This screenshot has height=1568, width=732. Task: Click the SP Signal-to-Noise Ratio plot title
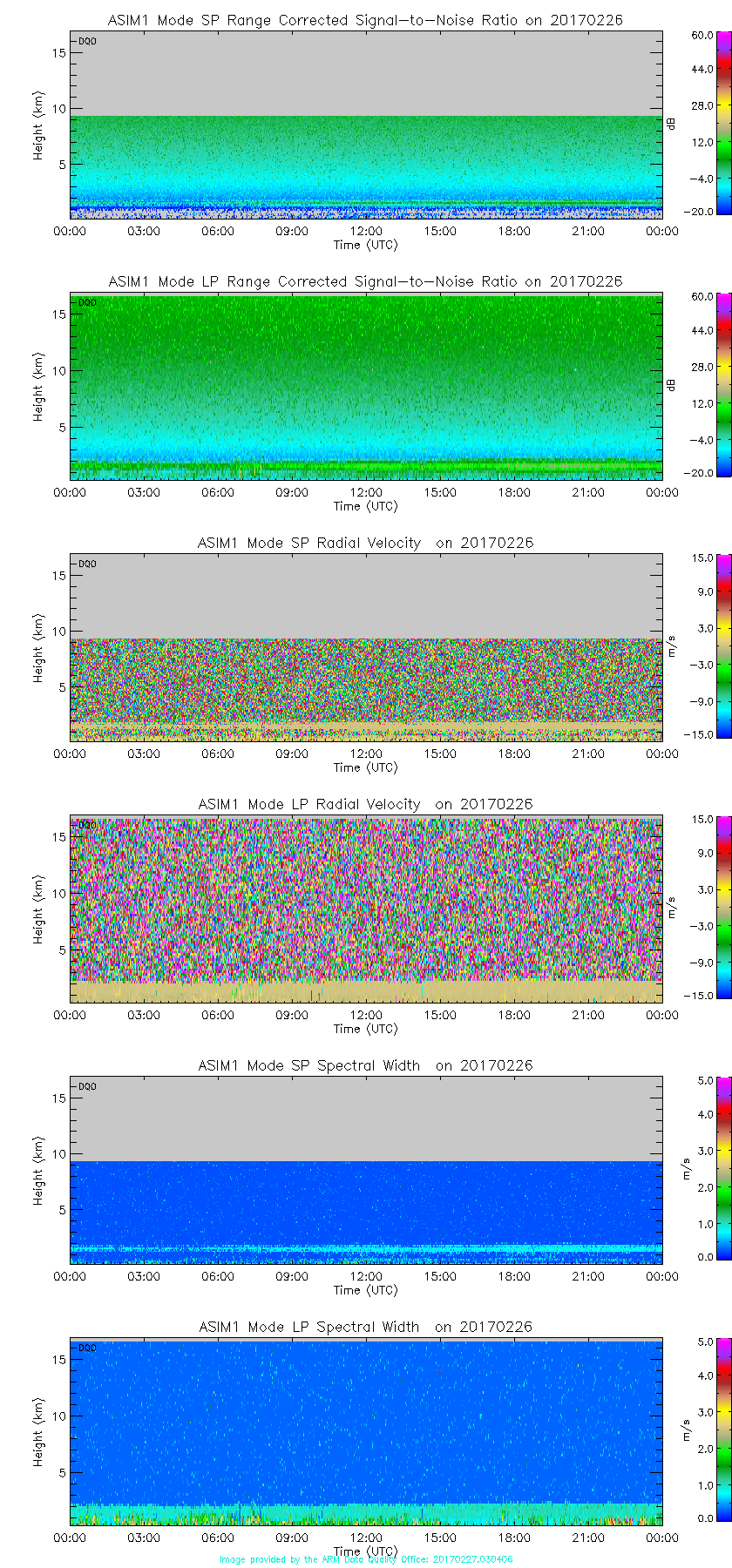coord(365,20)
